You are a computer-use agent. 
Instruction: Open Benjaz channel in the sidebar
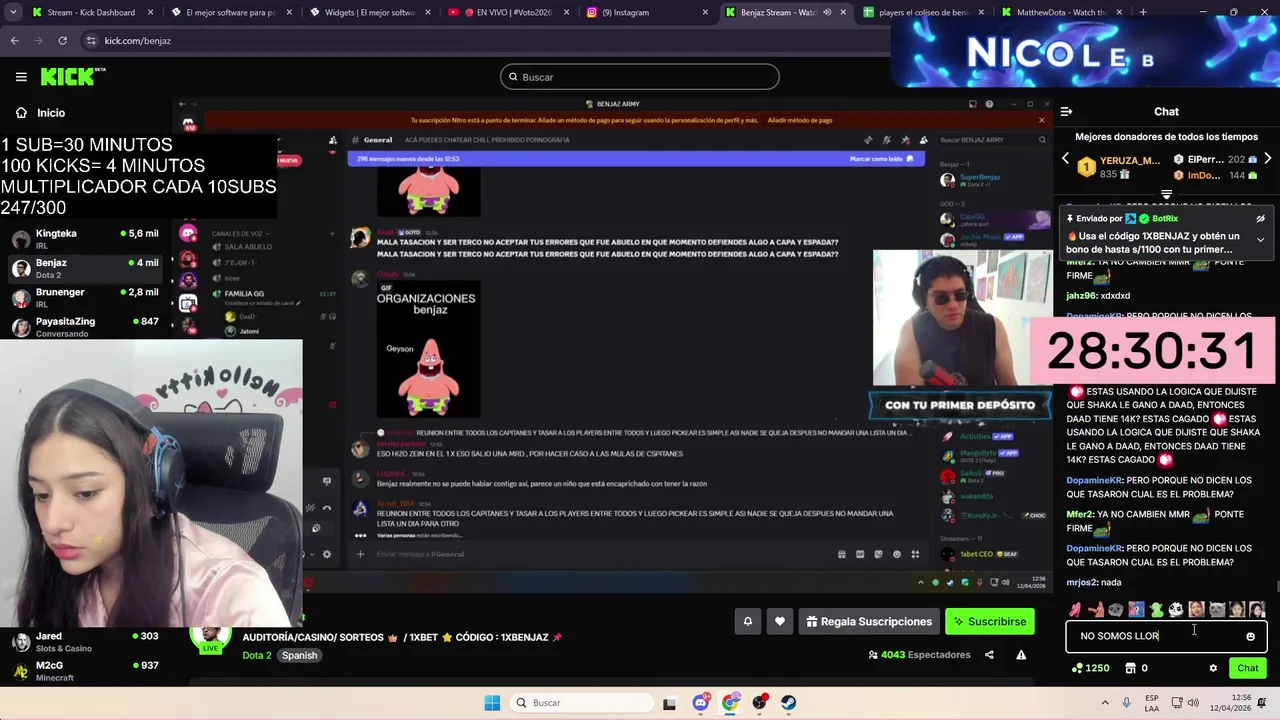(85, 267)
